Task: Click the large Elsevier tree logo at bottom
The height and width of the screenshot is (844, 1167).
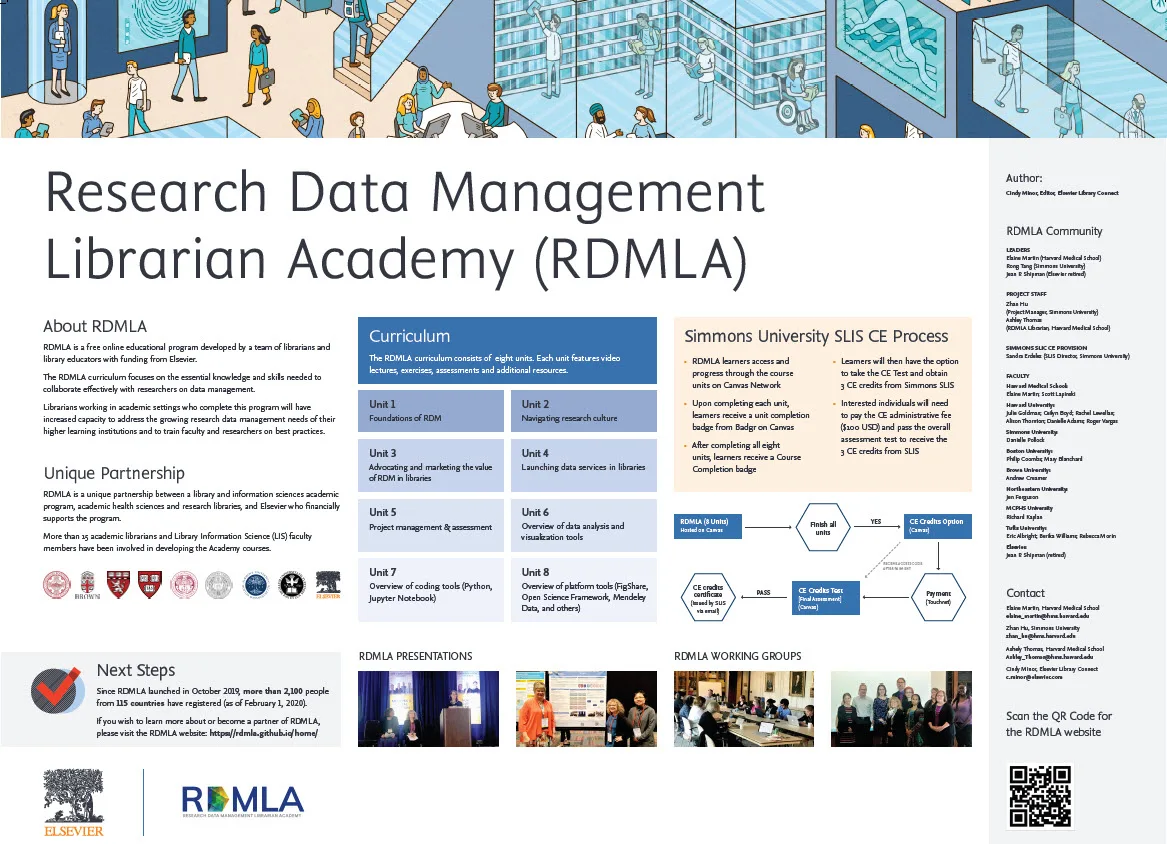Action: (74, 803)
